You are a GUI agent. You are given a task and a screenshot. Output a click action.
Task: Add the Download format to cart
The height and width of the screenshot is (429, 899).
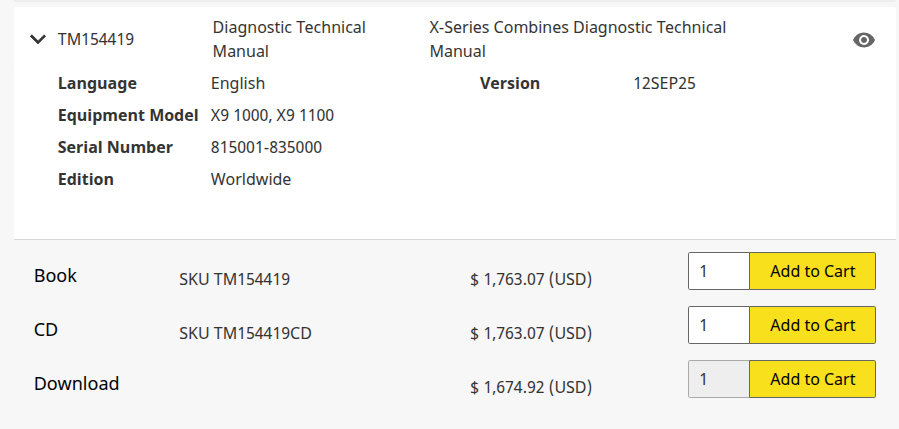coord(812,379)
